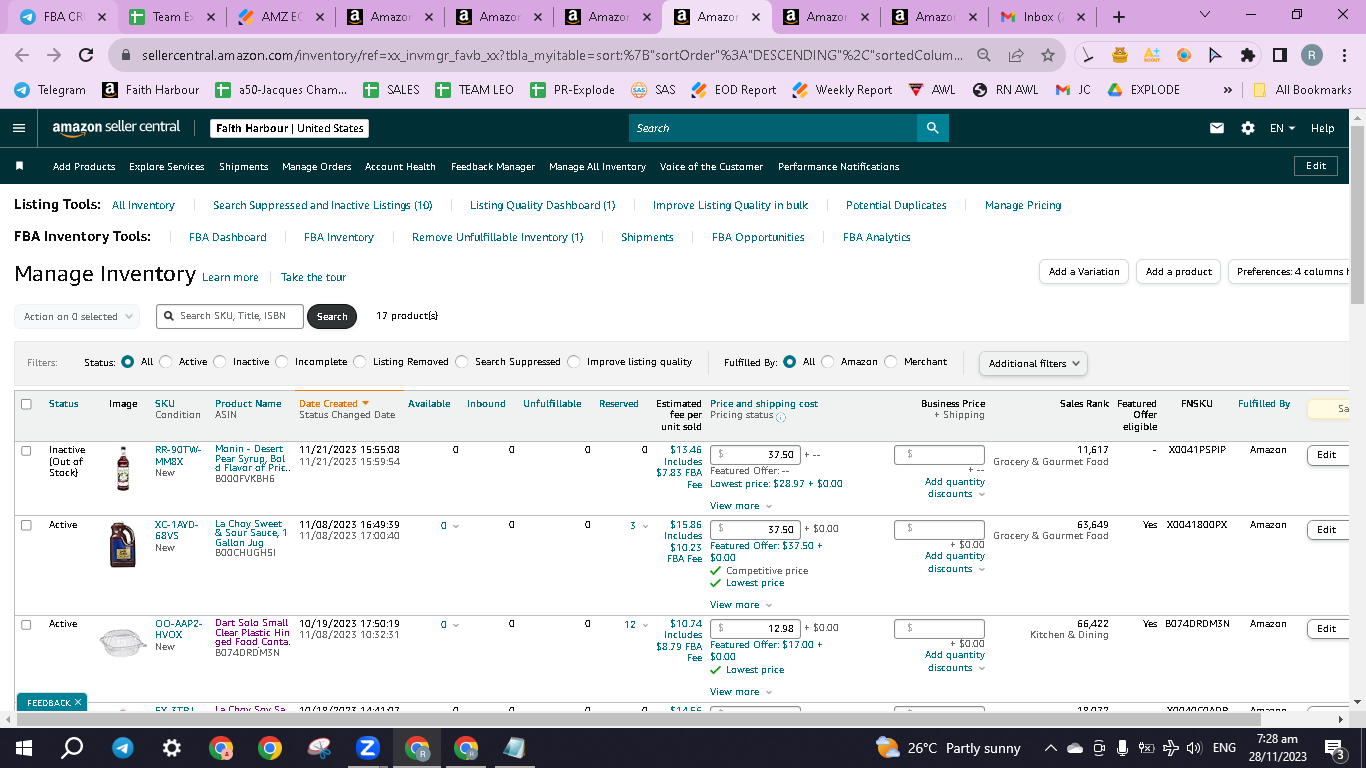Bookmark this page with star icon
The width and height of the screenshot is (1366, 768).
click(1047, 55)
